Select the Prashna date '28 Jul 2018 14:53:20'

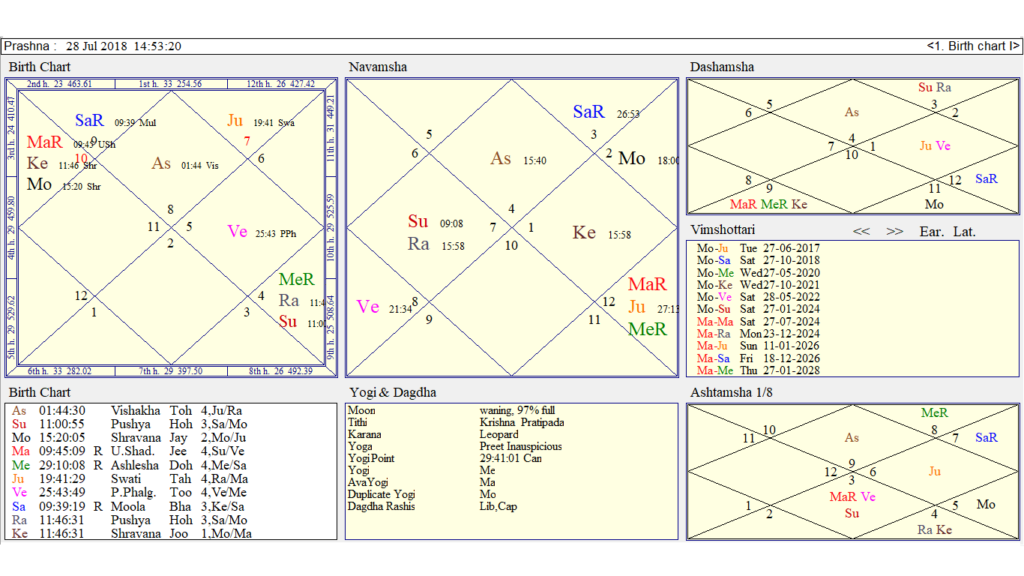pos(123,46)
